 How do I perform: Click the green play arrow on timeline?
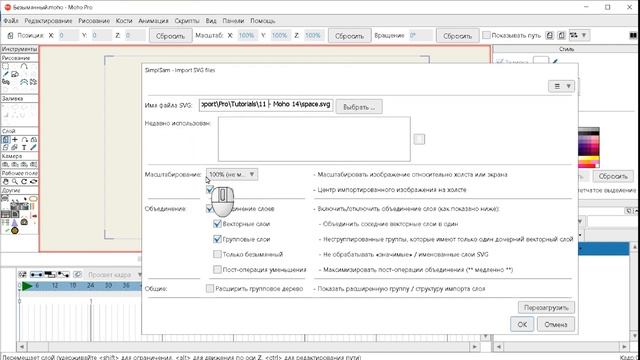27,286
